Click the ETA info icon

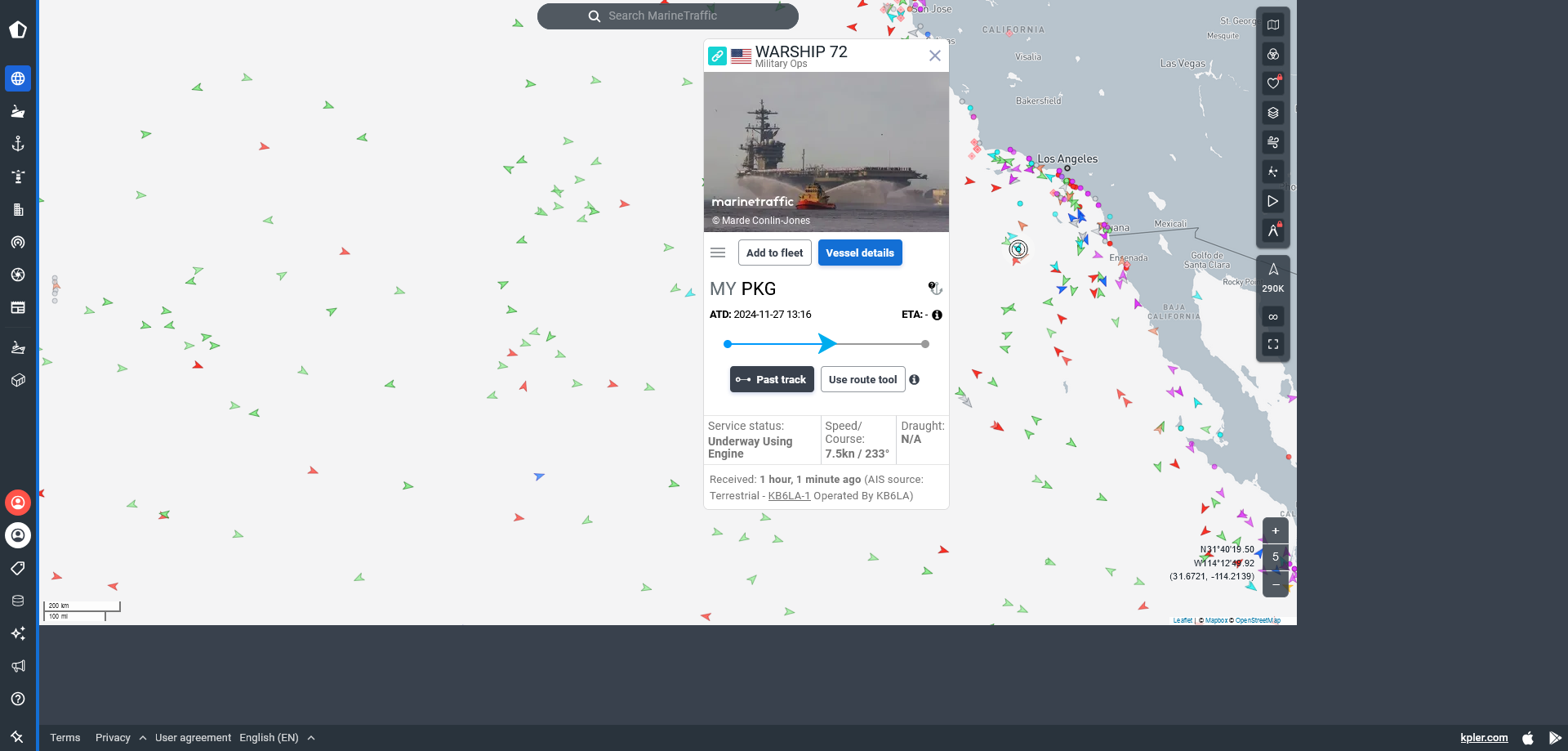(938, 315)
